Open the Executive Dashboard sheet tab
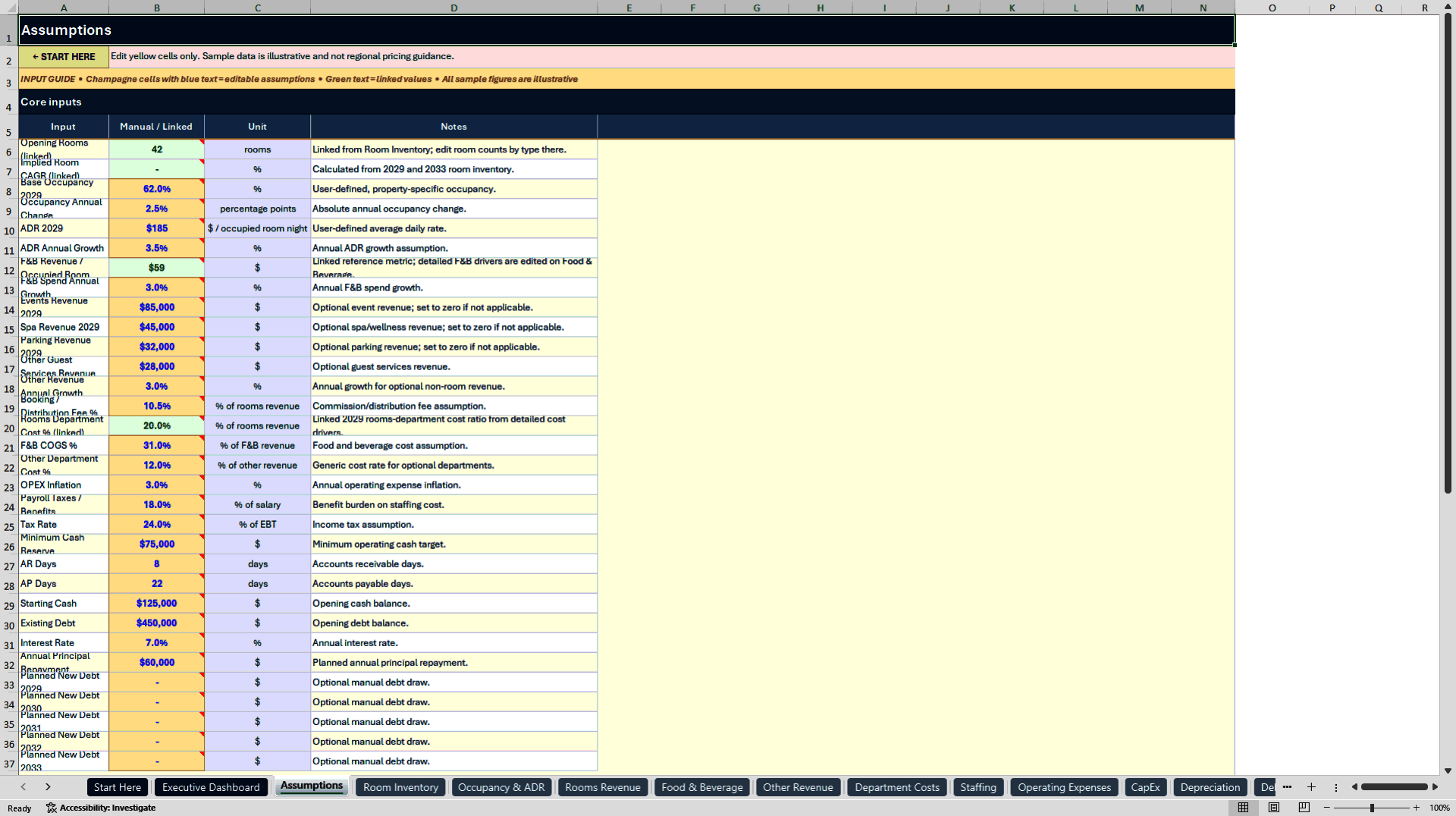 [211, 787]
